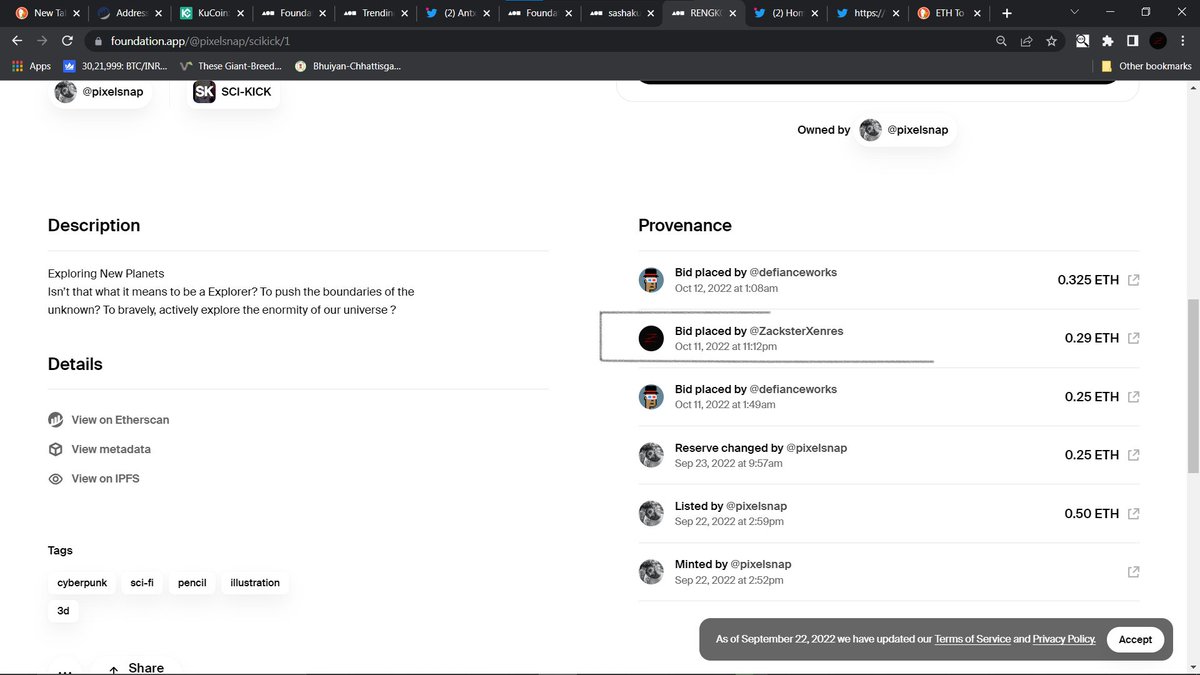Open @pixelsnap creator chip at top left
This screenshot has width=1200, height=675.
pos(100,92)
